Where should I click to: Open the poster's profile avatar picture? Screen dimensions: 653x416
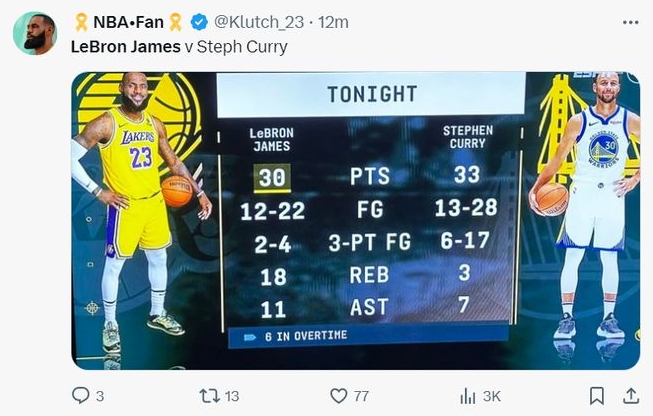tap(34, 34)
